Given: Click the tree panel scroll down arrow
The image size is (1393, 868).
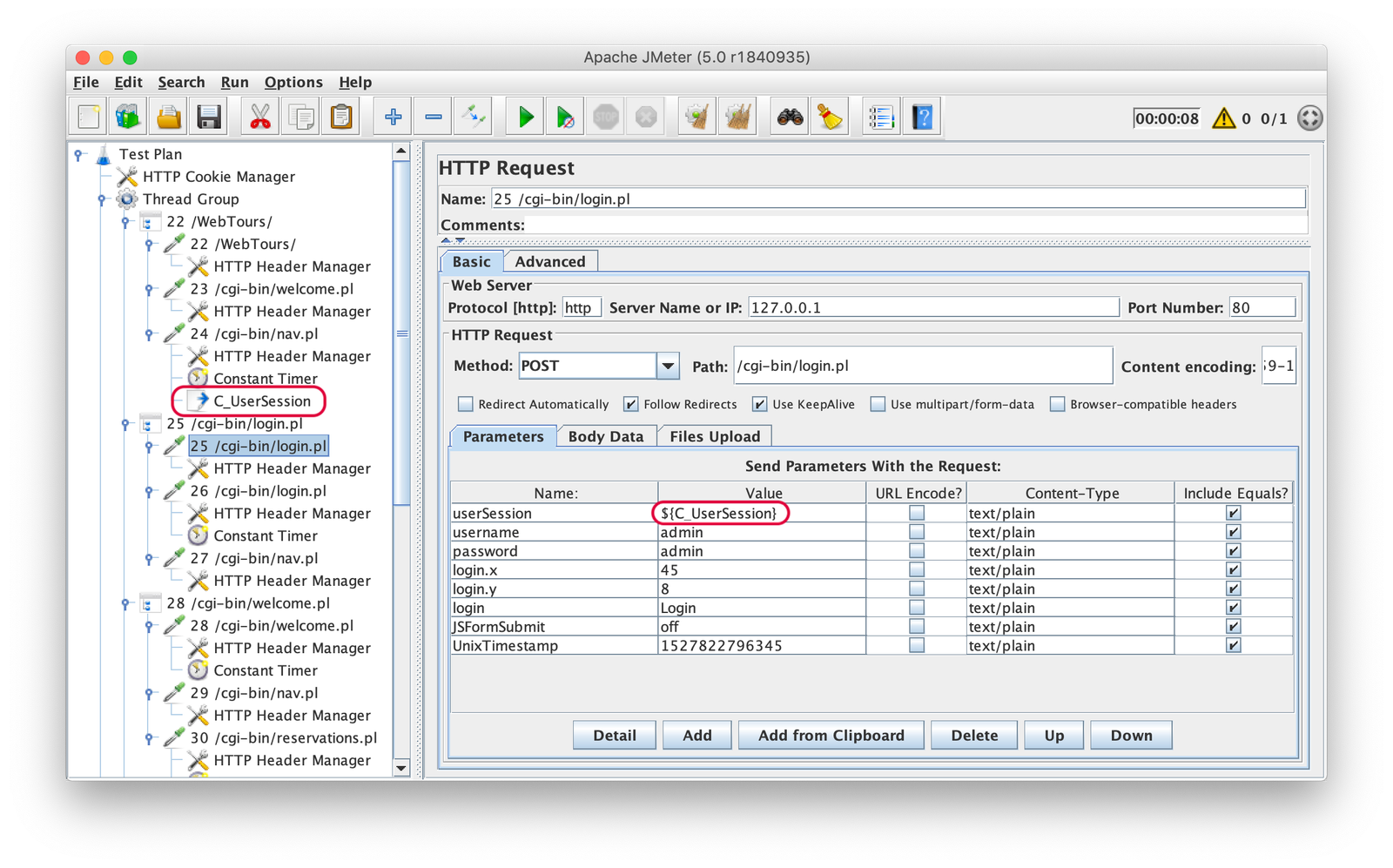Looking at the screenshot, I should (x=401, y=767).
